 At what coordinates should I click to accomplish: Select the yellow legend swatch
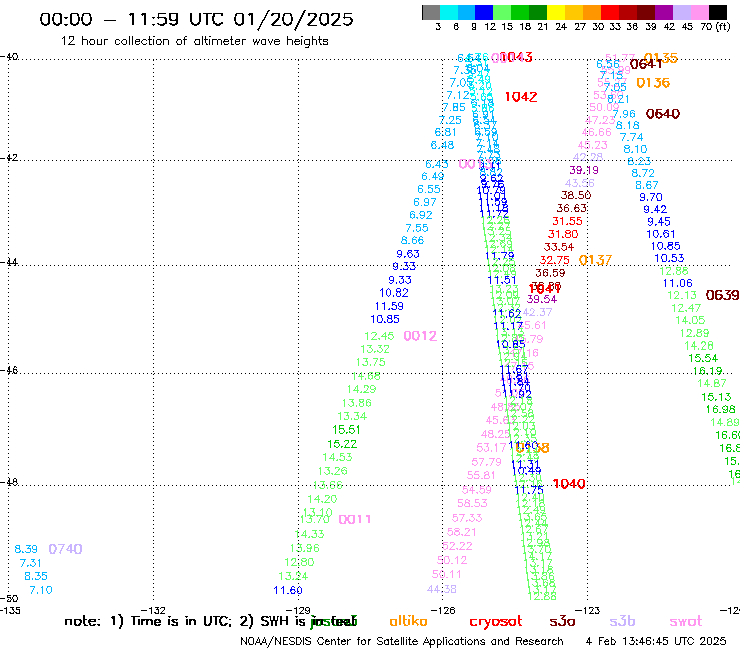pyautogui.click(x=556, y=13)
